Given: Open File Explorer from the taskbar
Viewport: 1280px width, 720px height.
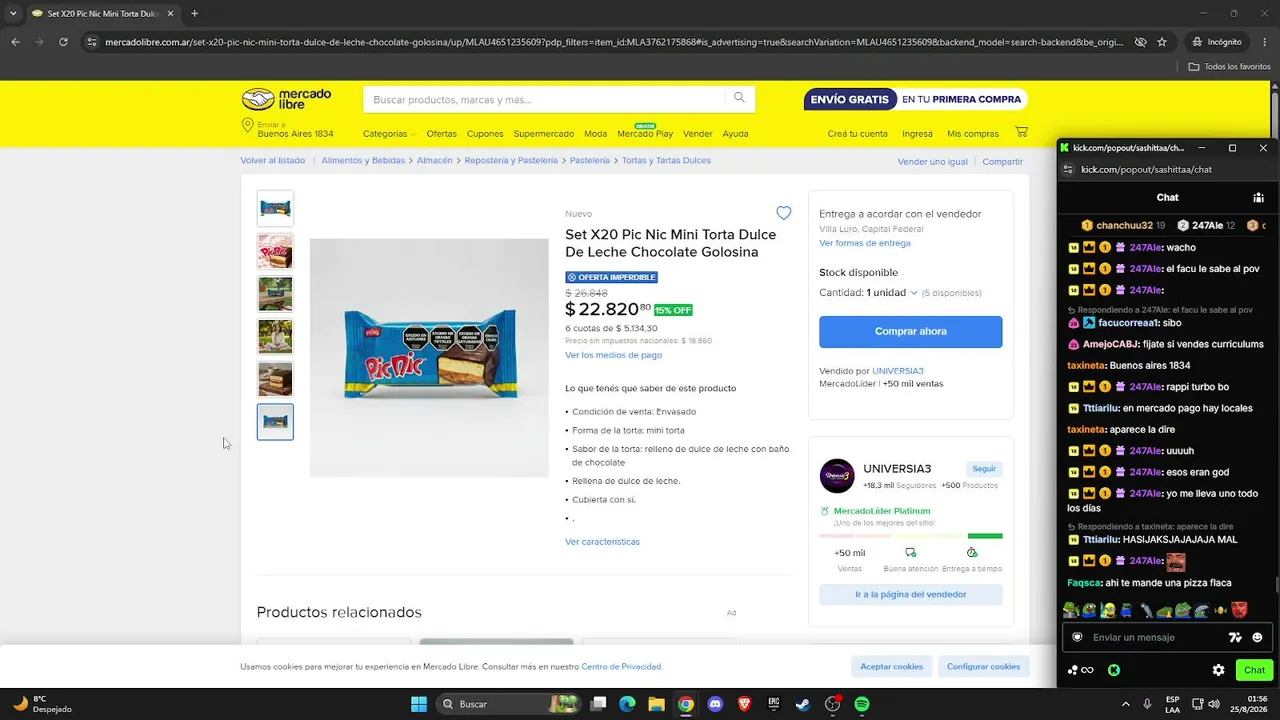Looking at the screenshot, I should coord(656,704).
